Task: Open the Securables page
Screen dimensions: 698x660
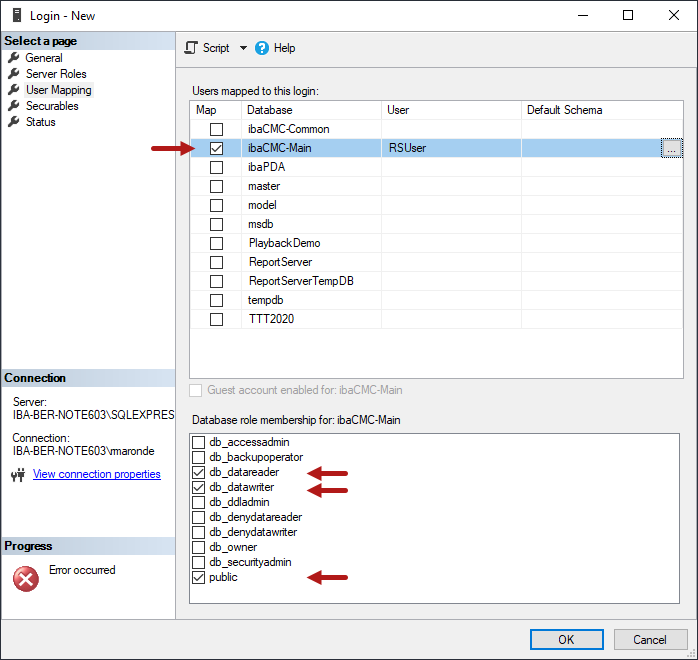Action: click(52, 106)
